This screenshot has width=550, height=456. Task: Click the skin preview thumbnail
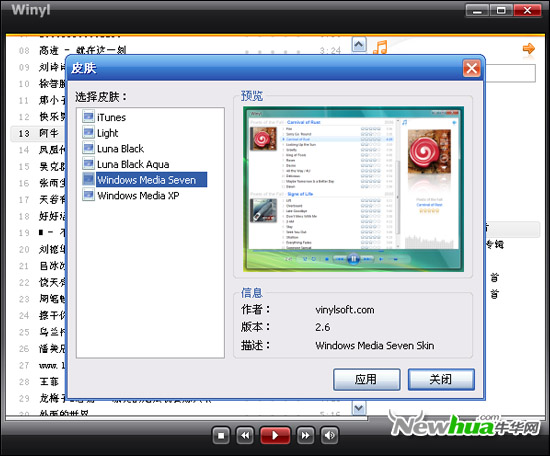353,189
